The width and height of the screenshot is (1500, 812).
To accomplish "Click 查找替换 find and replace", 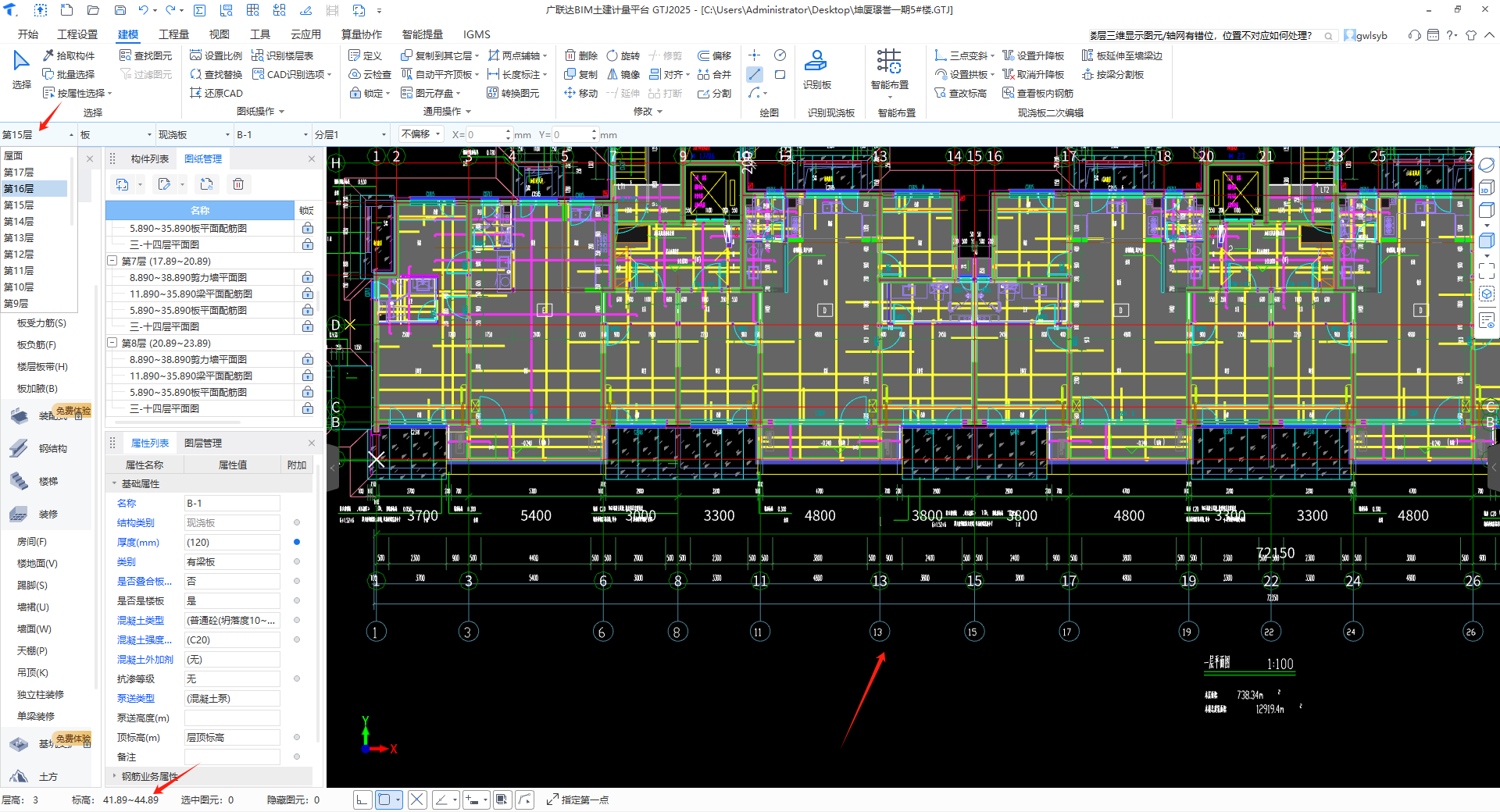I will 216,74.
